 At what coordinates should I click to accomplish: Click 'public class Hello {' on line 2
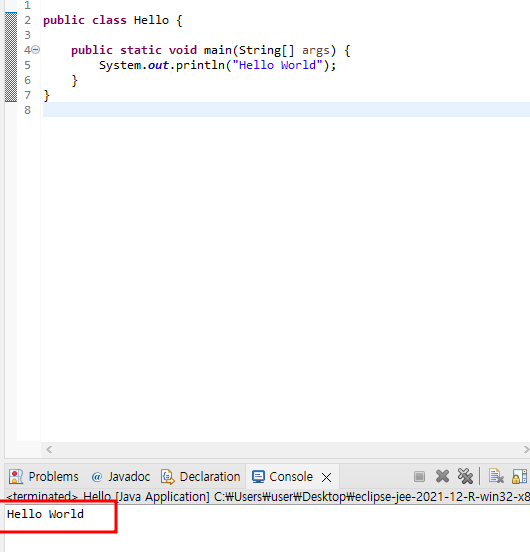(x=113, y=20)
